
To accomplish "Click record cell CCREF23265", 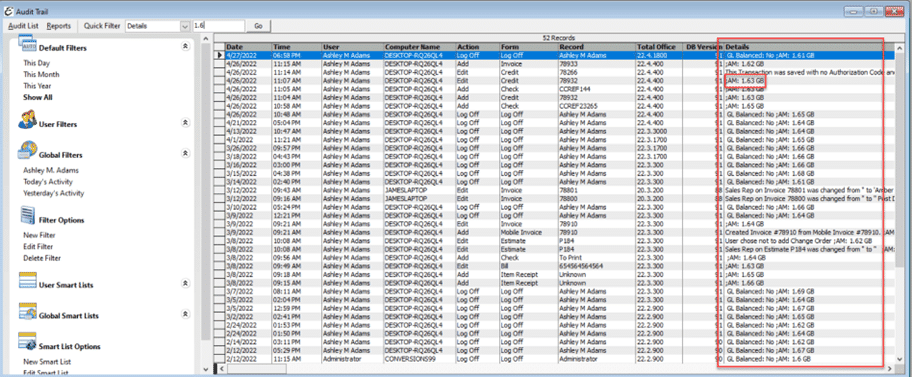I will click(x=596, y=106).
